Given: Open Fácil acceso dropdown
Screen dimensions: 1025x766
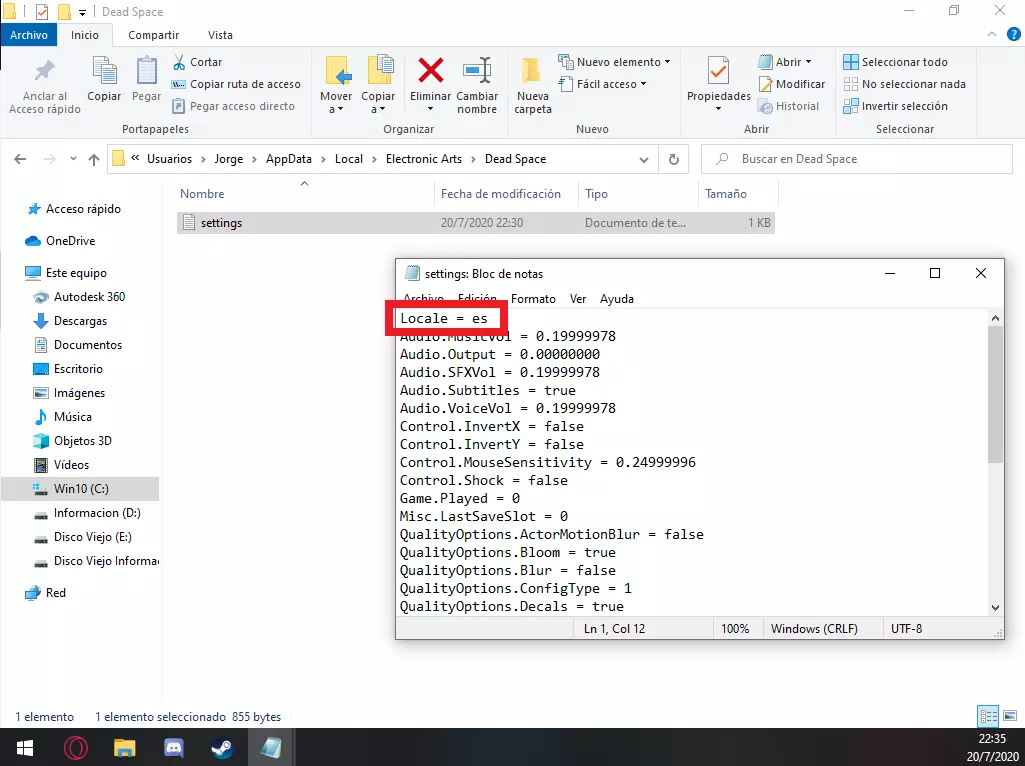Looking at the screenshot, I should coord(603,84).
